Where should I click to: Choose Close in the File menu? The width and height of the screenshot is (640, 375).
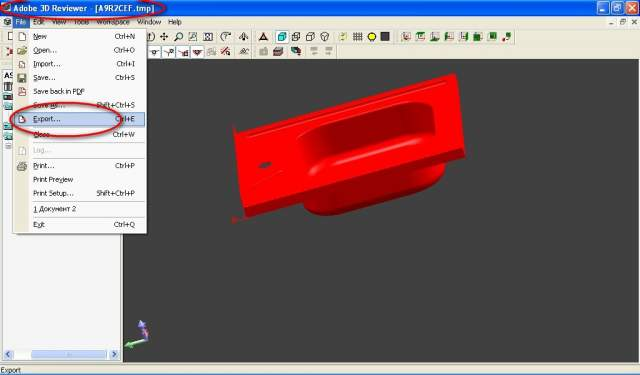click(x=80, y=134)
